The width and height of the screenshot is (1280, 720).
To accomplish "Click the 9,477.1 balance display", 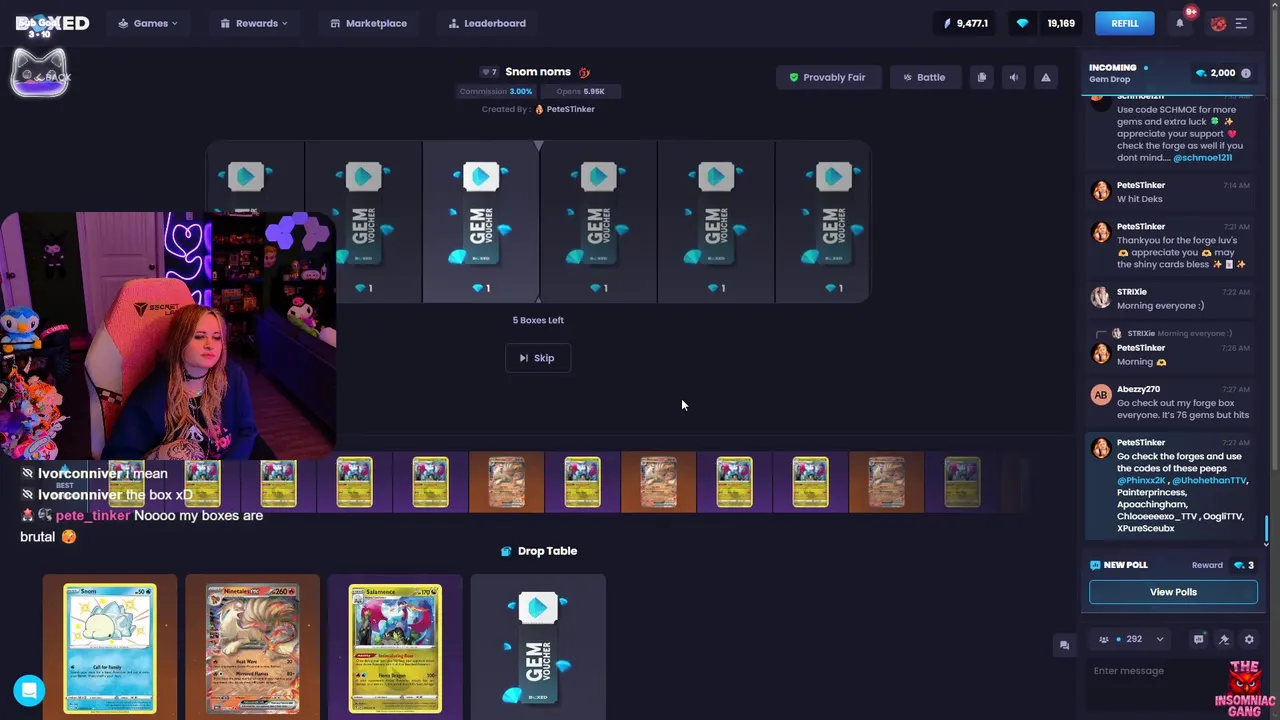I will (966, 23).
